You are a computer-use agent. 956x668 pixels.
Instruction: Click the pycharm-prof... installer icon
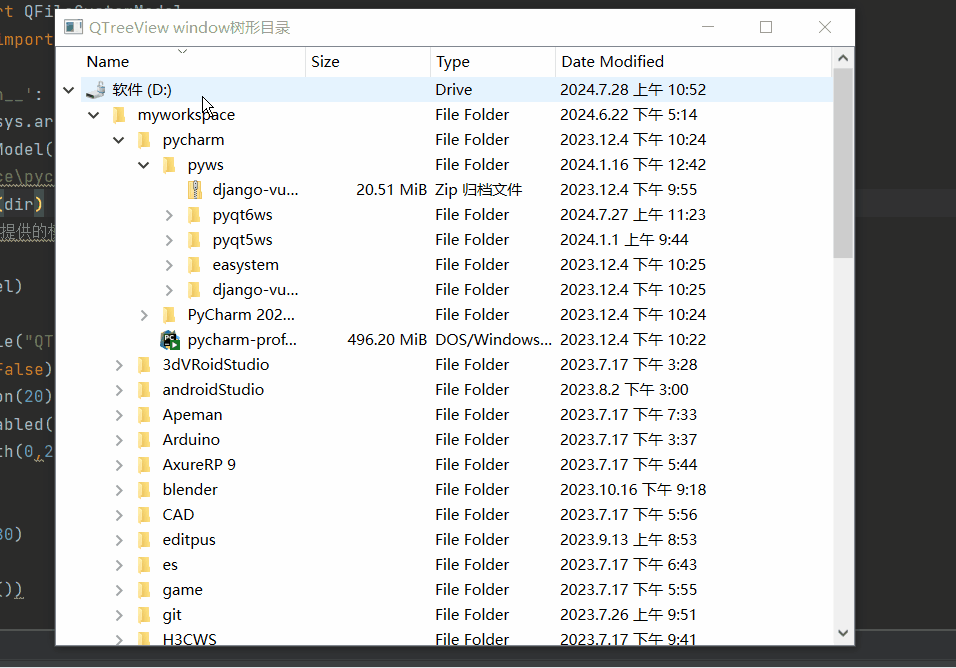coord(170,339)
